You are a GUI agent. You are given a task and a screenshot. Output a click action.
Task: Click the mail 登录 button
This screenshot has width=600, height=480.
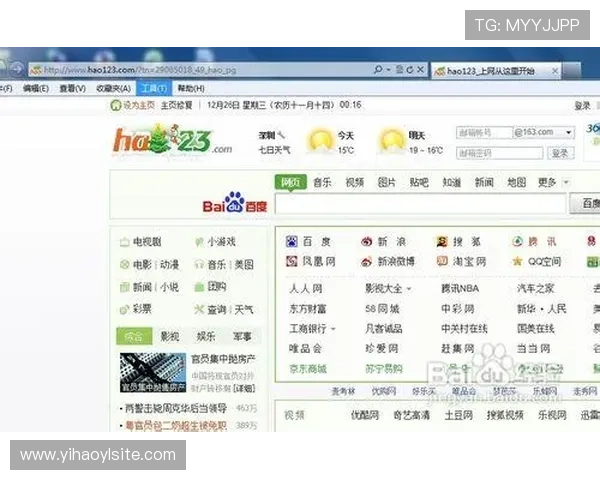point(560,153)
